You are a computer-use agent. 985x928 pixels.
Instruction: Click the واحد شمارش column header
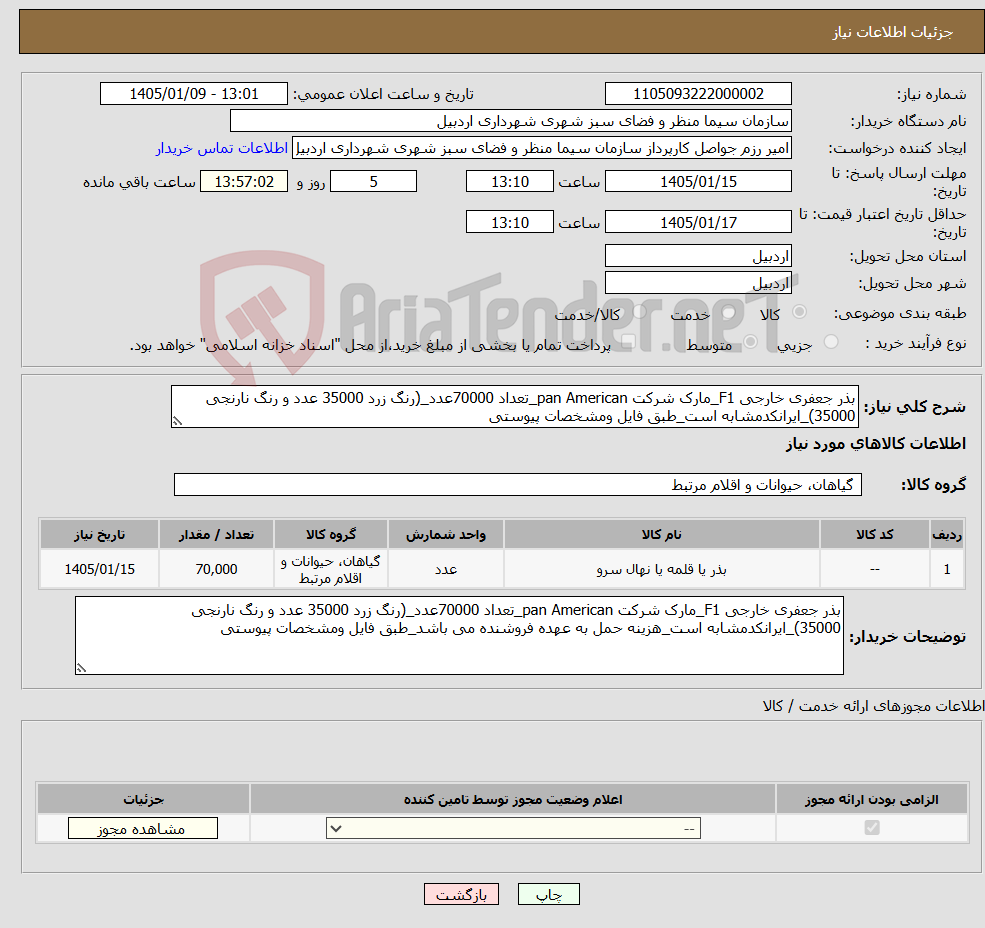(445, 535)
